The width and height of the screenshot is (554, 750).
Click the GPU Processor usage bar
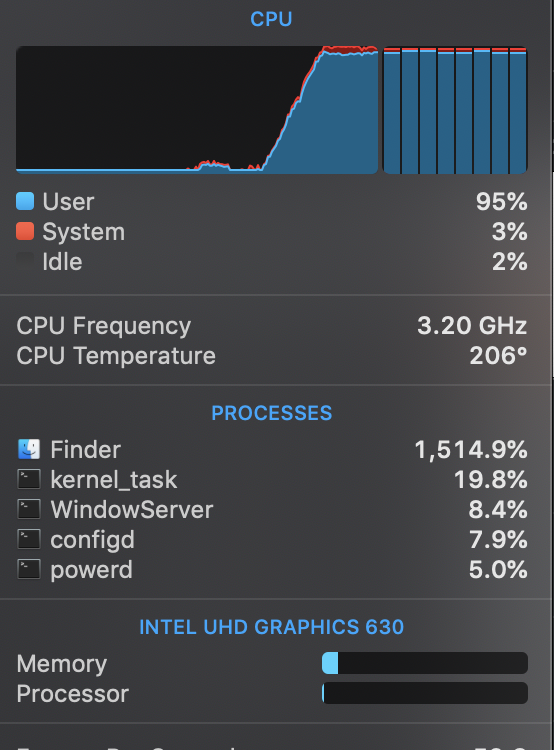pyautogui.click(x=425, y=693)
